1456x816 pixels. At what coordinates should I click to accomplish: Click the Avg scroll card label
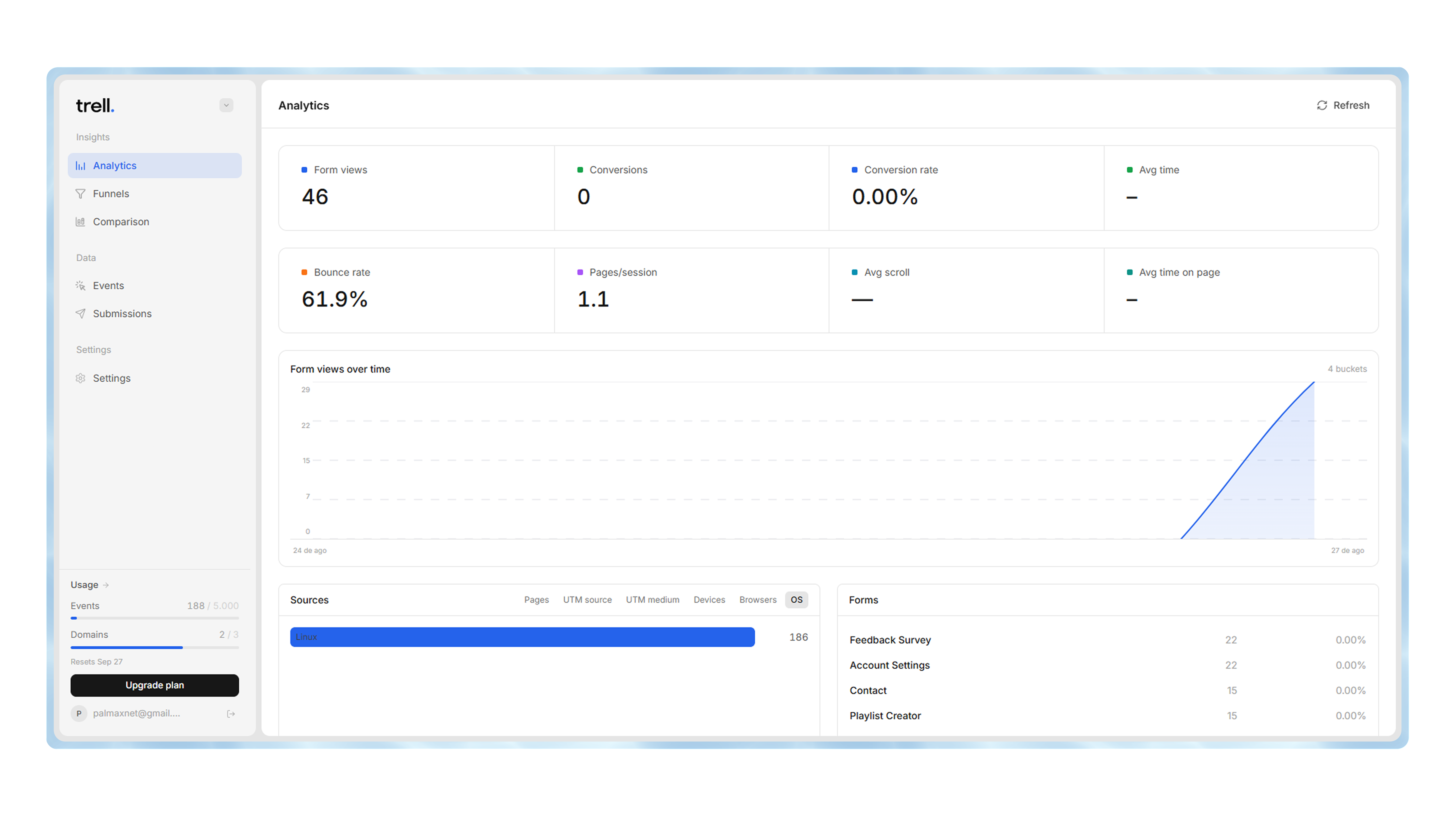coord(887,272)
